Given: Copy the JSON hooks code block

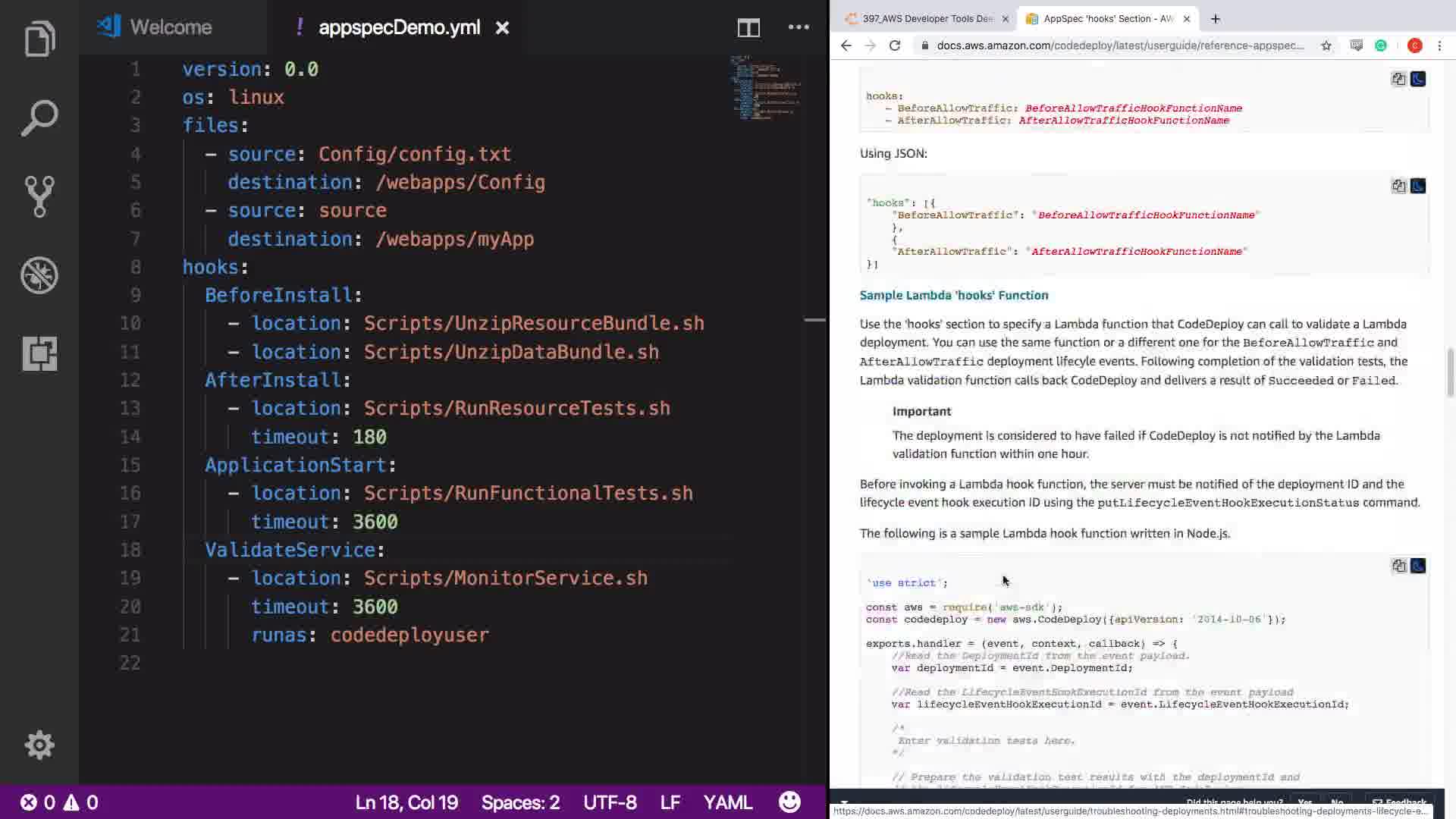Looking at the screenshot, I should (x=1398, y=187).
